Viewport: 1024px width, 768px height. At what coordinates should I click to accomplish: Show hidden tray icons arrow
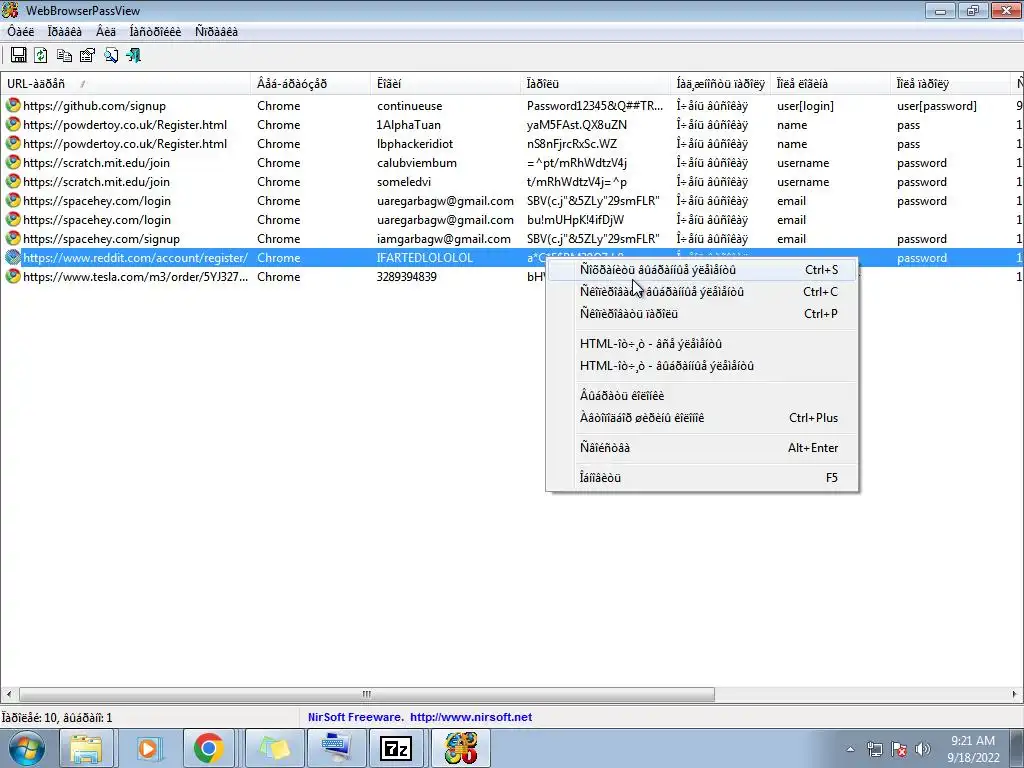(850, 749)
